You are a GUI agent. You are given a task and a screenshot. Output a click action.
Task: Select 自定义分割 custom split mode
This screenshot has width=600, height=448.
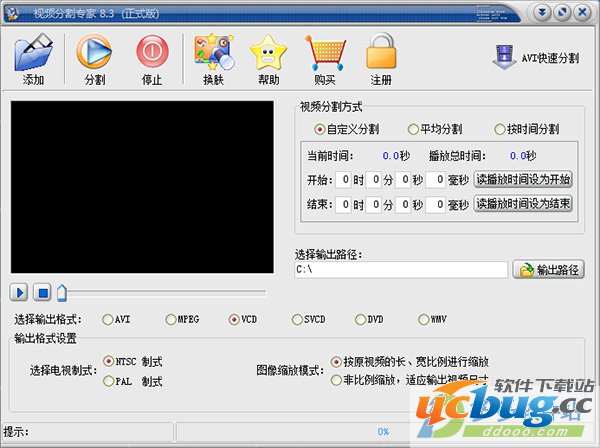346,129
